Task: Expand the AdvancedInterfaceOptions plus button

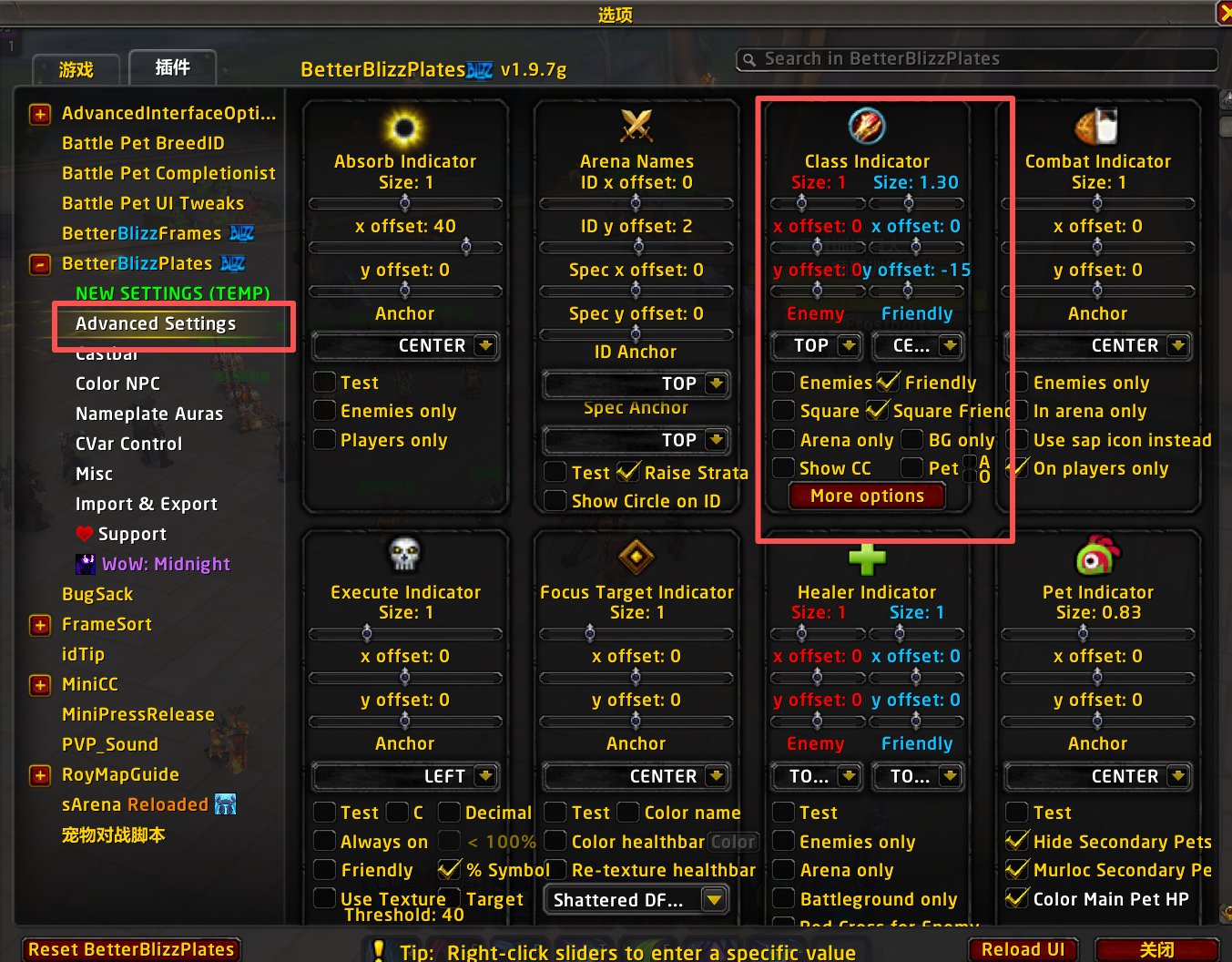Action: coord(40,114)
